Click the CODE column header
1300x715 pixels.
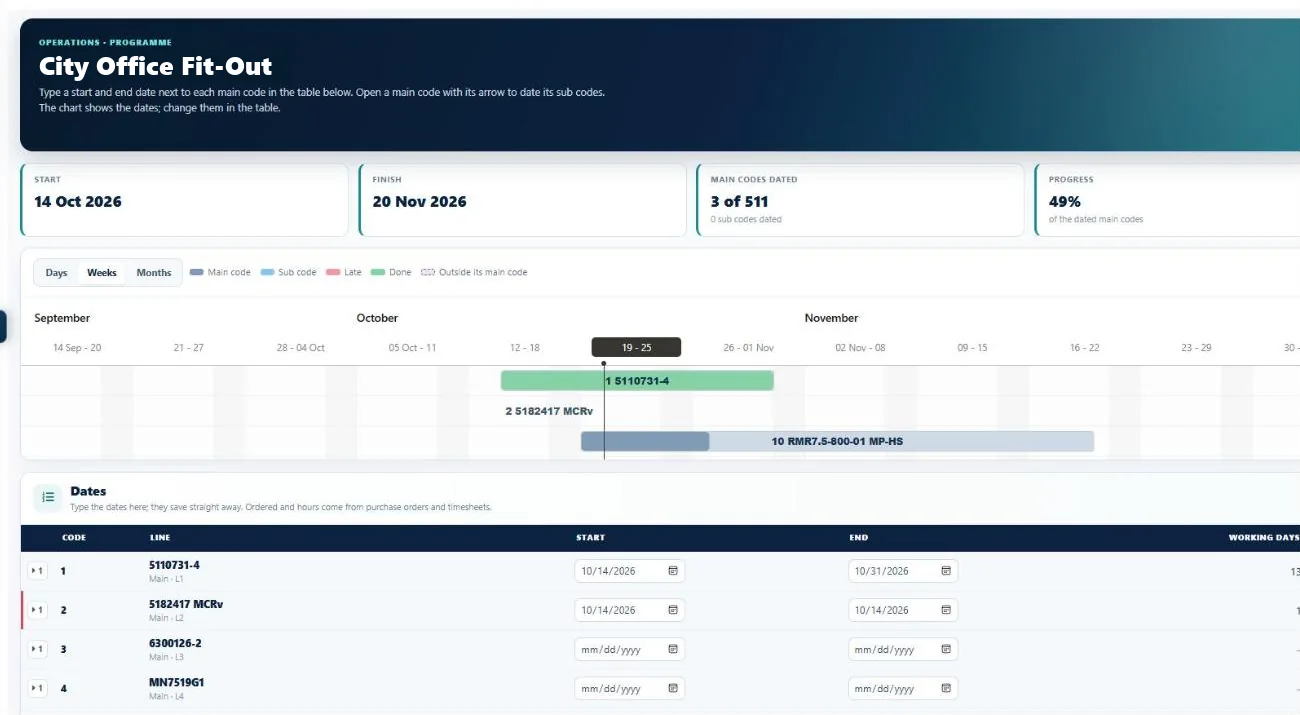(74, 538)
